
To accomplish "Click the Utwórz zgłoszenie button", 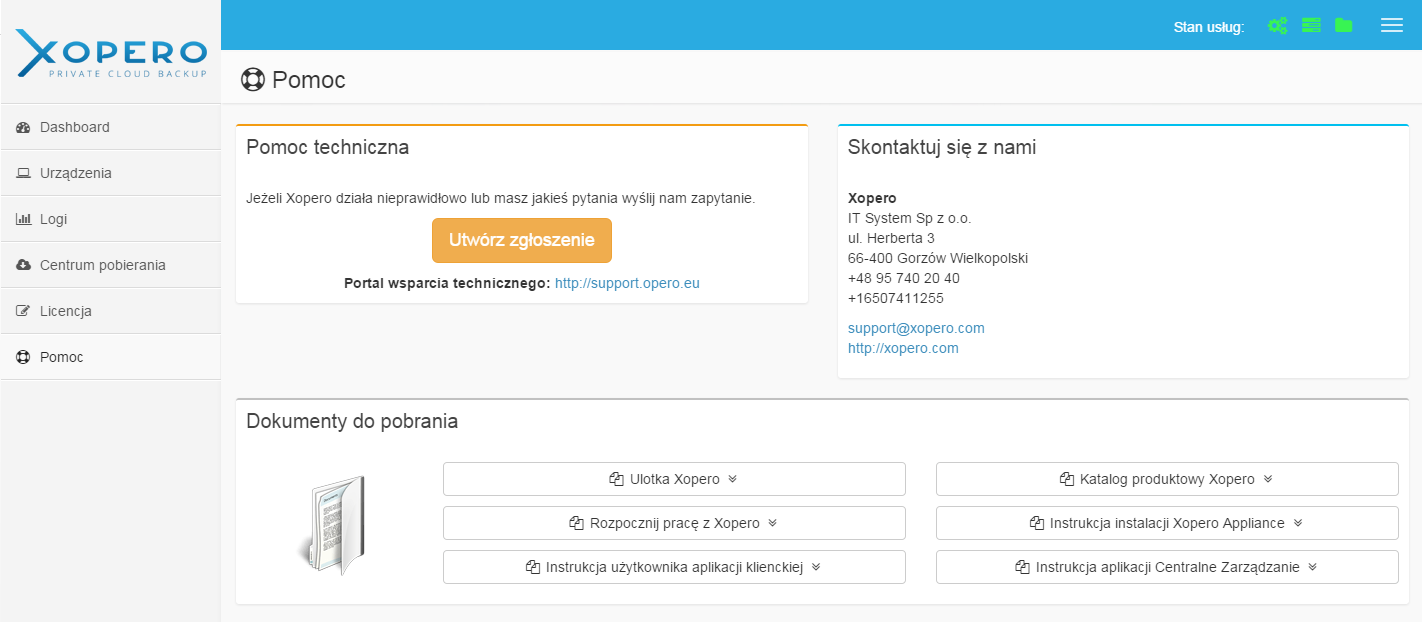I will 522,240.
